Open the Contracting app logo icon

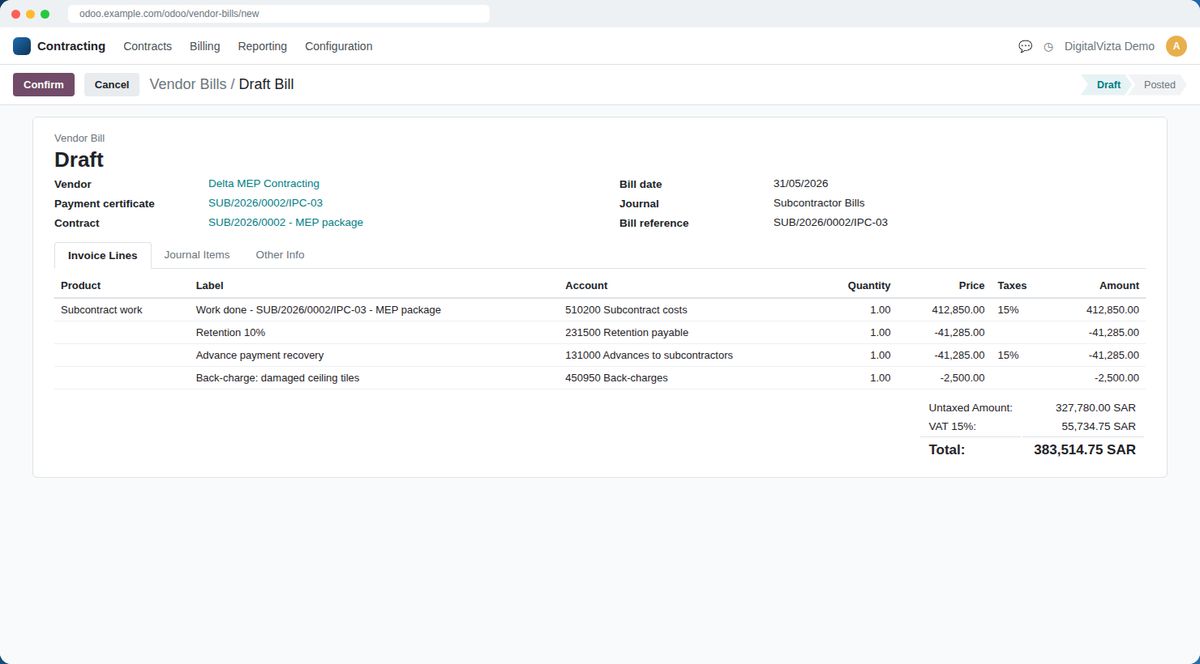pos(22,46)
